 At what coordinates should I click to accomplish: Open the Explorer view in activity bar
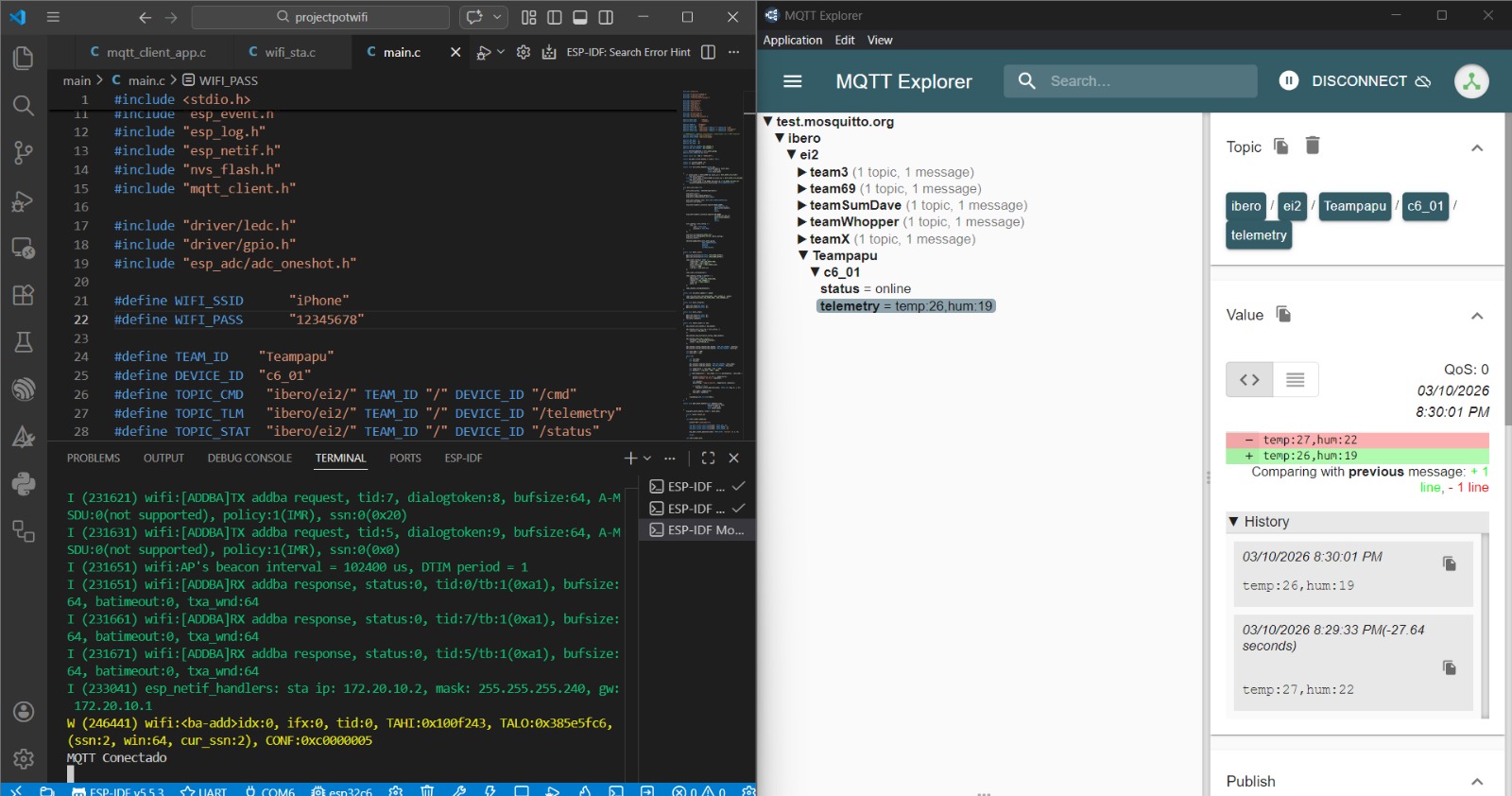coord(24,59)
